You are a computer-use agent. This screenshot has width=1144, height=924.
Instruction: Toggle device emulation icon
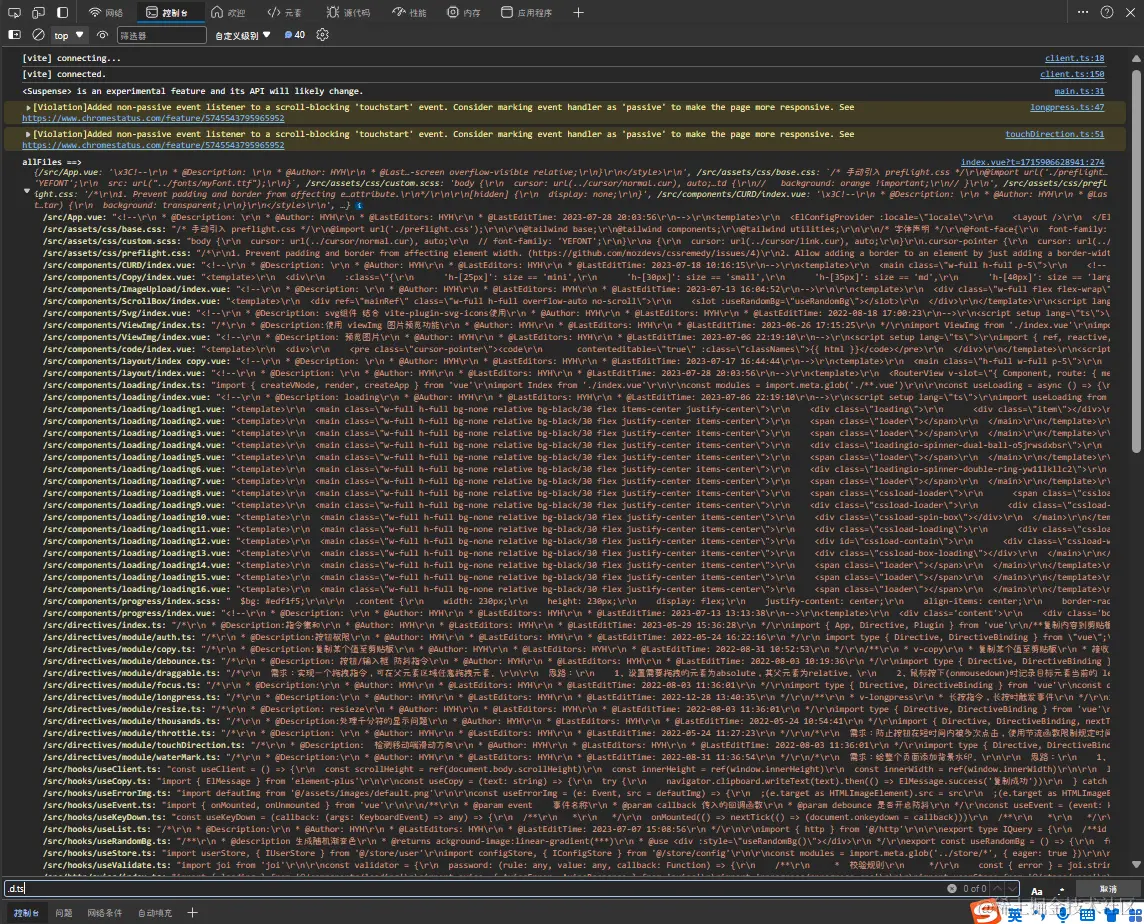38,12
